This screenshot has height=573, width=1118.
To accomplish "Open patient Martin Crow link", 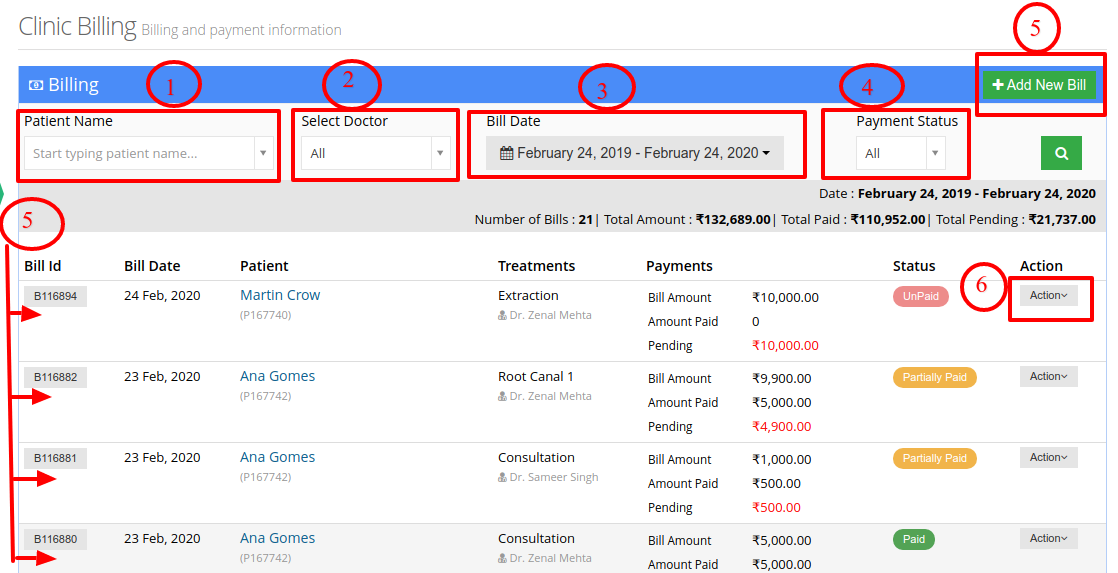I will [x=280, y=295].
